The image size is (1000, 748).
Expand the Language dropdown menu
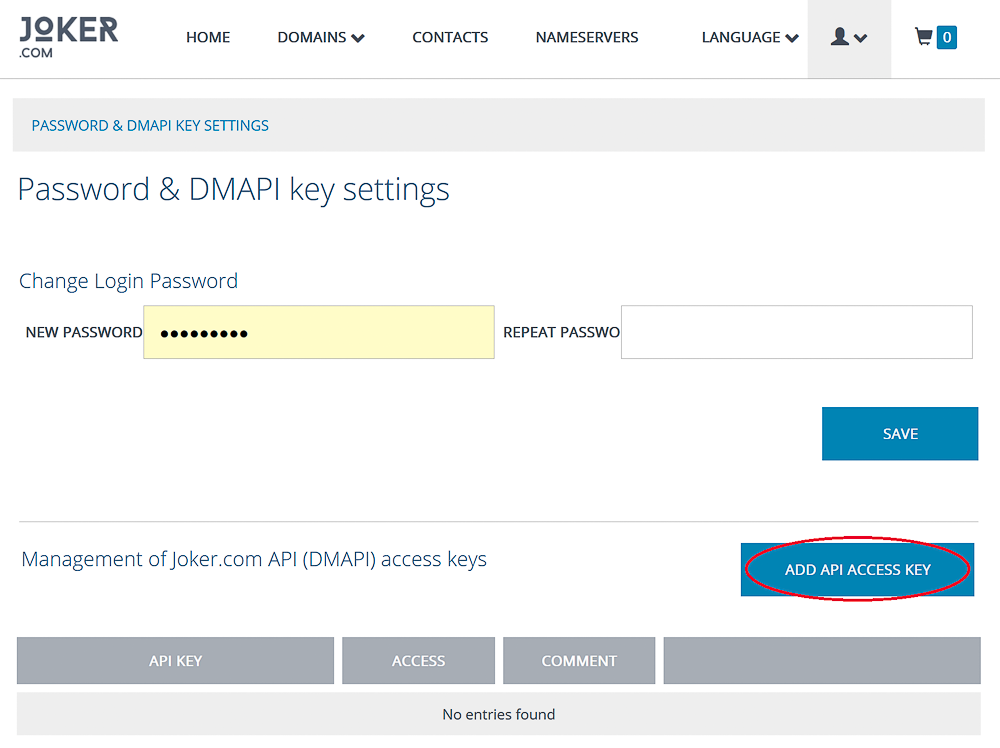[x=750, y=38]
